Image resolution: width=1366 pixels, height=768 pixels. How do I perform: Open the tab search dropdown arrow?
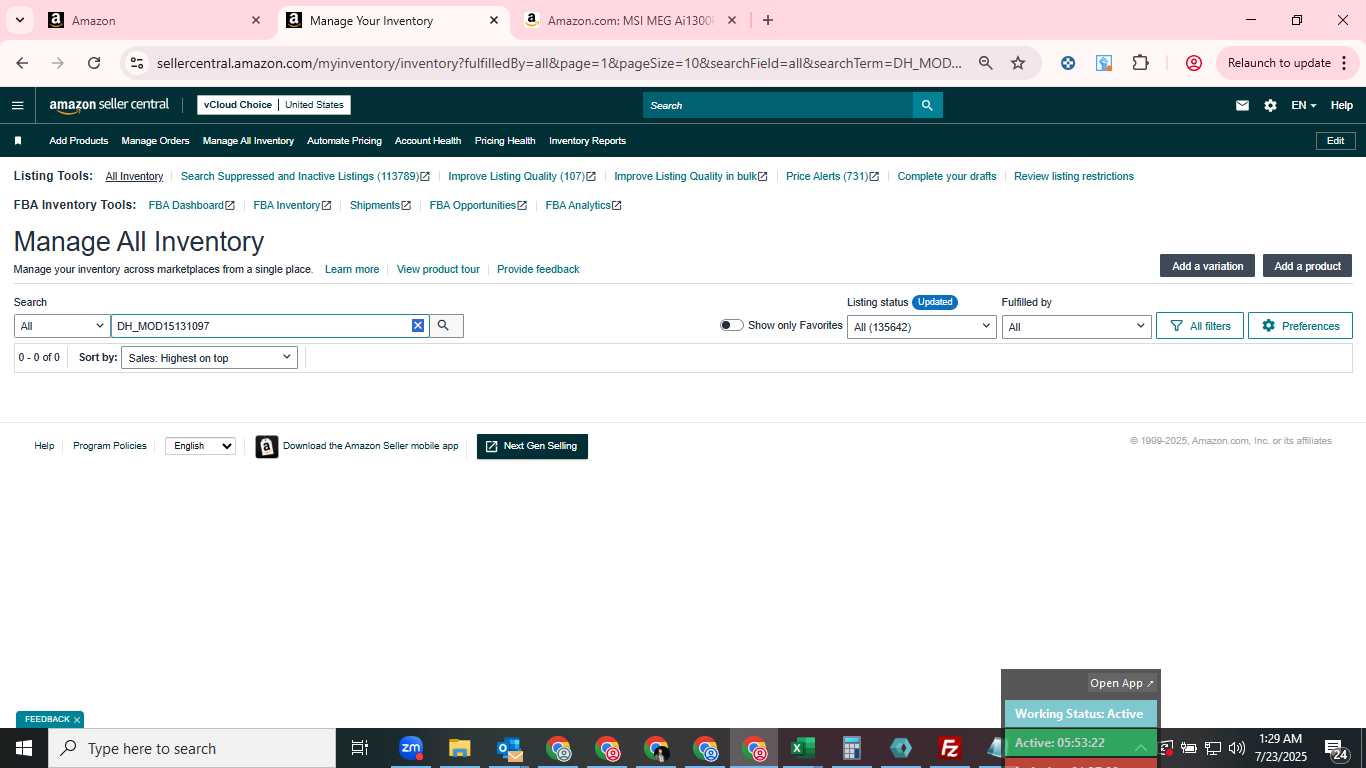point(20,20)
